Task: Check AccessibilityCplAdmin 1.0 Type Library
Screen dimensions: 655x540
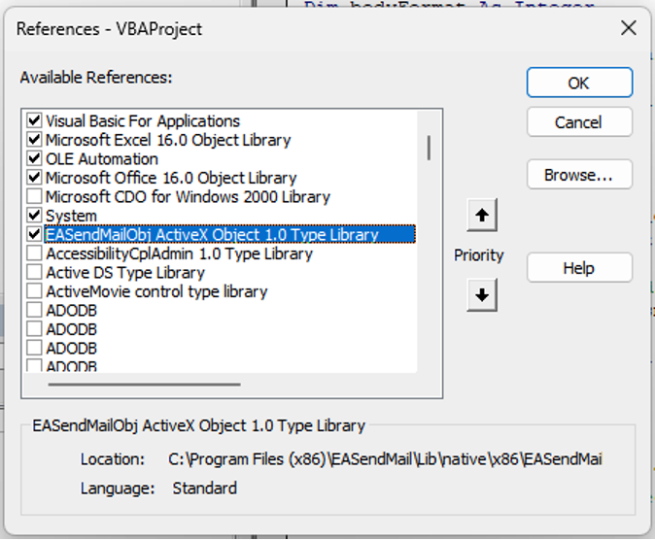Action: 35,254
